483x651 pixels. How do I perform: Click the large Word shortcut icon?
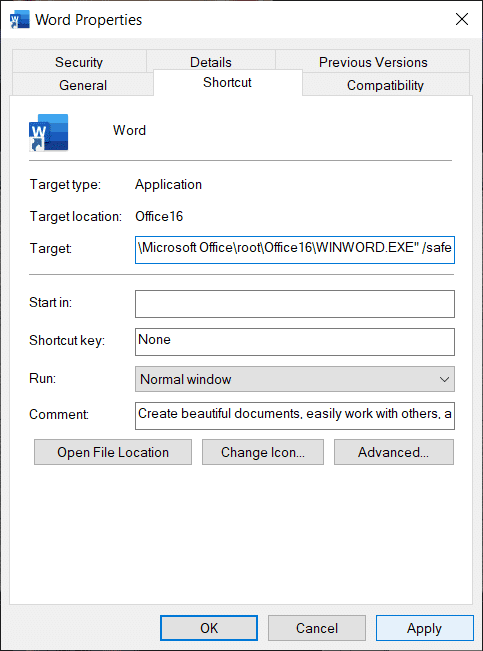click(x=49, y=132)
